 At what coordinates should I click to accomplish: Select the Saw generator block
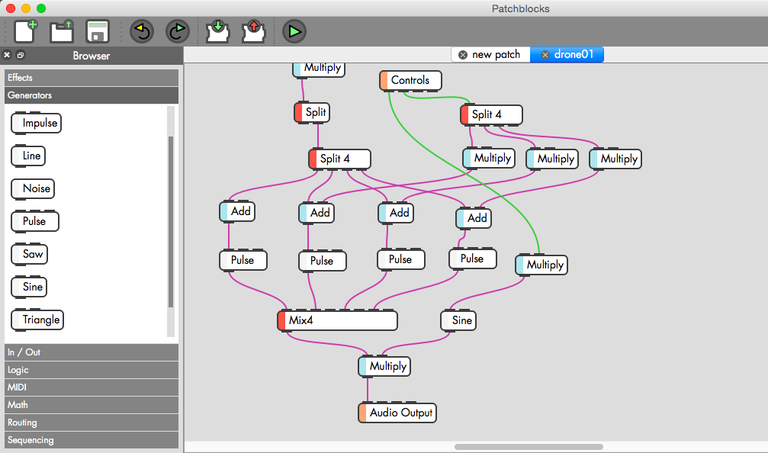pyautogui.click(x=29, y=254)
